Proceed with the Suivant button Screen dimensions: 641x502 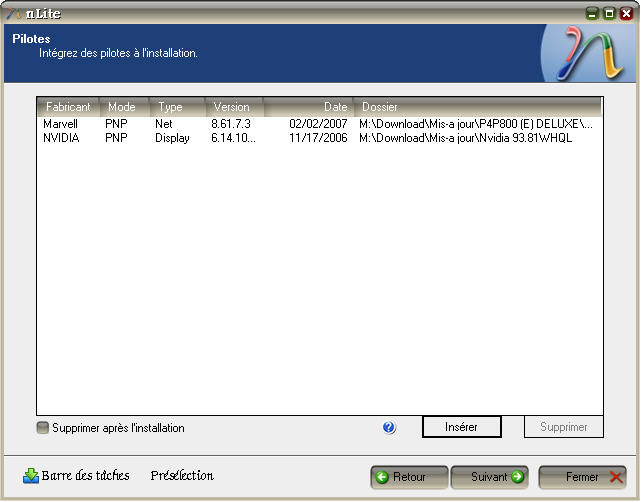tap(490, 477)
